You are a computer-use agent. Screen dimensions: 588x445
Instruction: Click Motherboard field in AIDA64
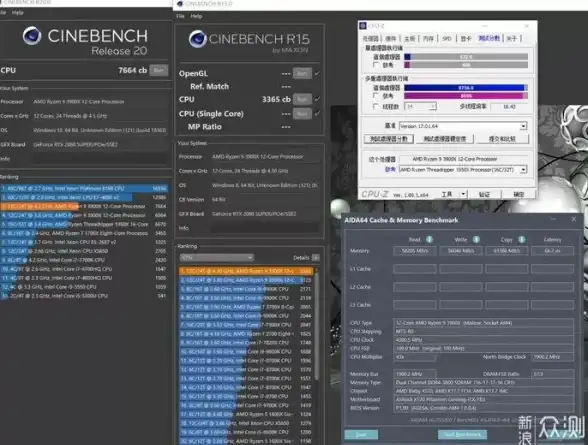(x=483, y=399)
